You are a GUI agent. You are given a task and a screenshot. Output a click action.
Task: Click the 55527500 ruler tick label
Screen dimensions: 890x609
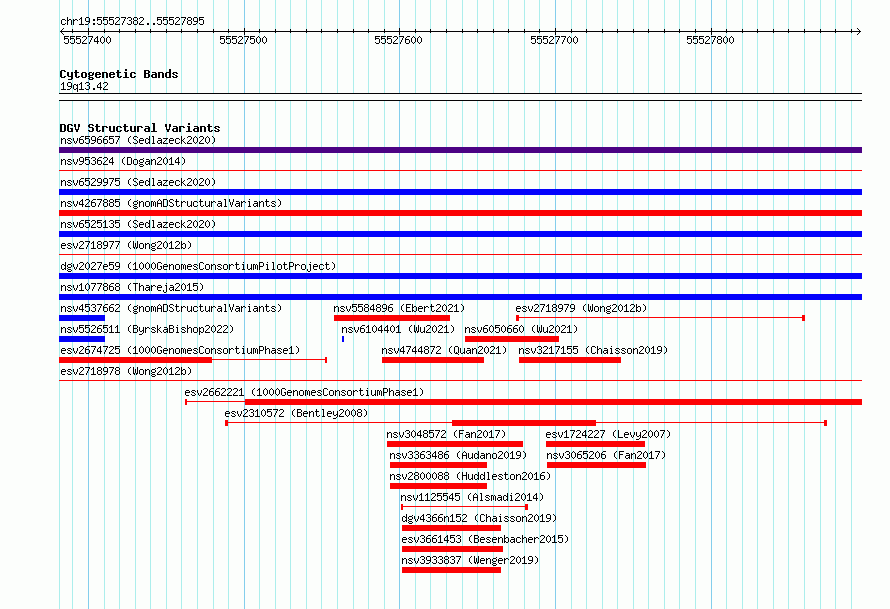click(243, 40)
